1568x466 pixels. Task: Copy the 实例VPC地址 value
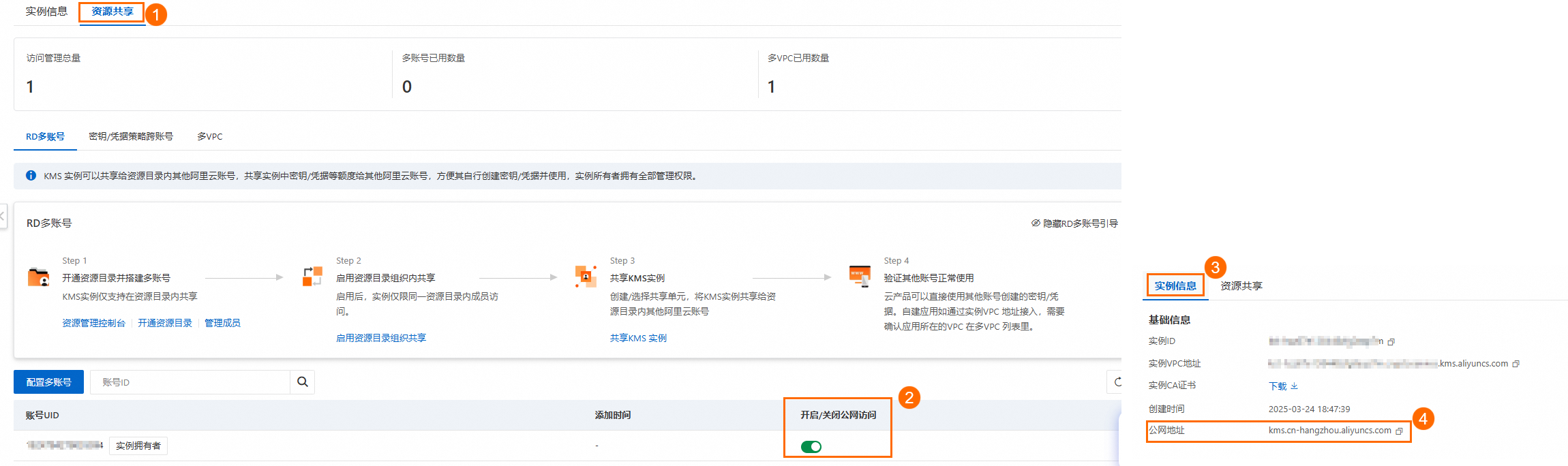coord(1516,364)
